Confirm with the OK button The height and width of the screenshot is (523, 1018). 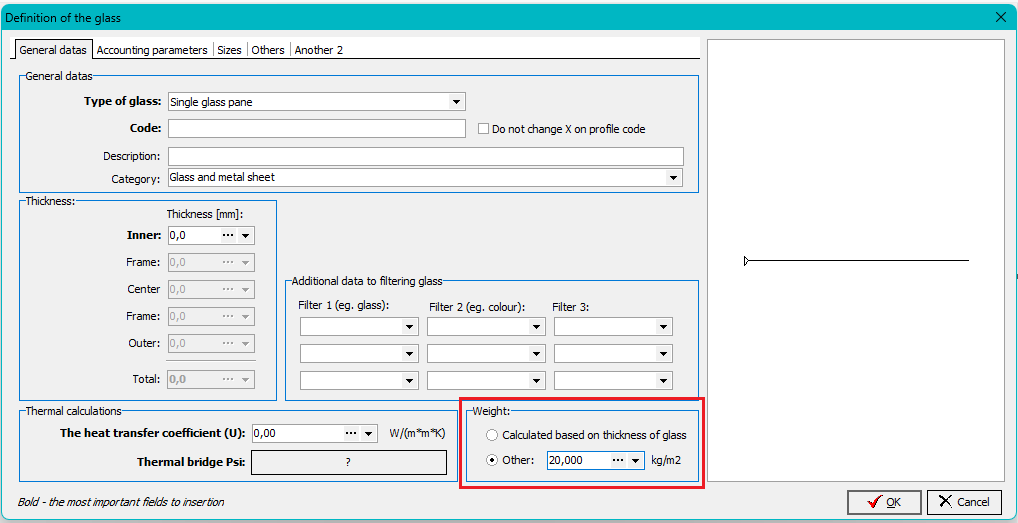tap(884, 502)
